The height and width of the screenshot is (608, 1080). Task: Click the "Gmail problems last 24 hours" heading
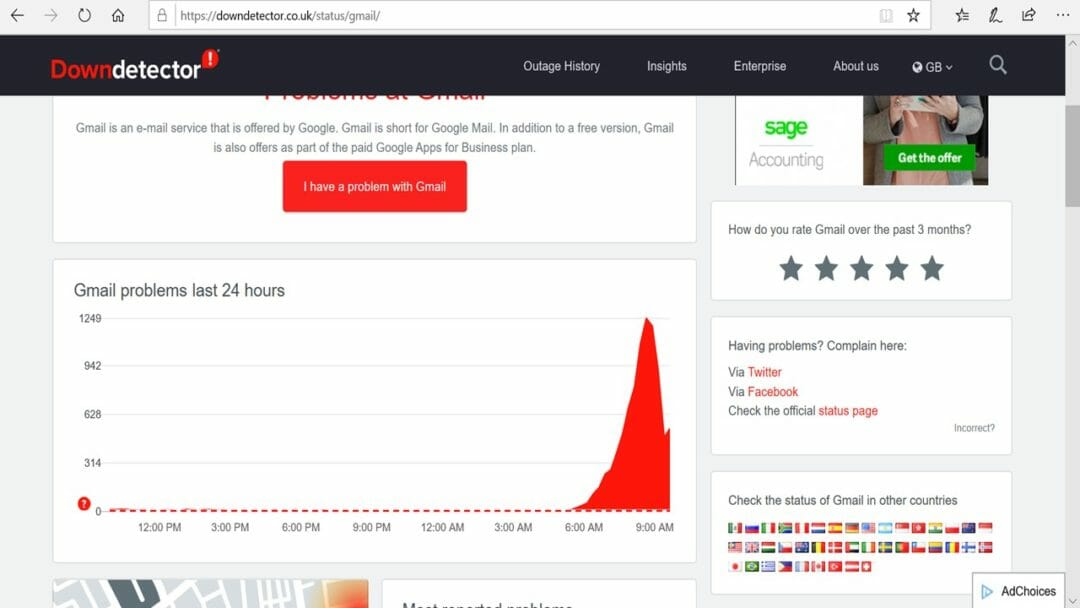point(179,290)
